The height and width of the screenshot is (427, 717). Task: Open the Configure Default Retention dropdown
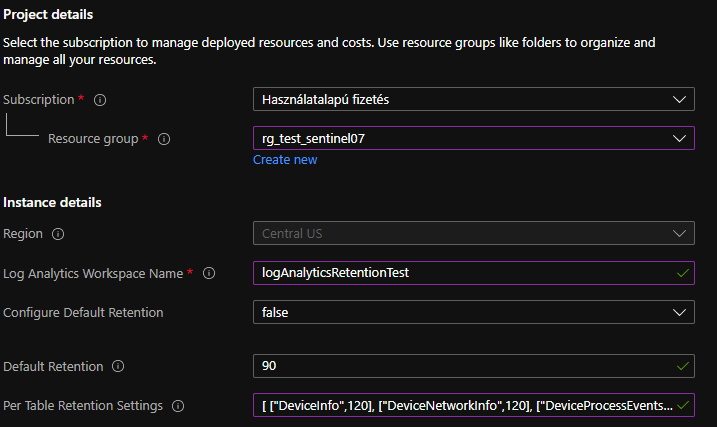473,312
